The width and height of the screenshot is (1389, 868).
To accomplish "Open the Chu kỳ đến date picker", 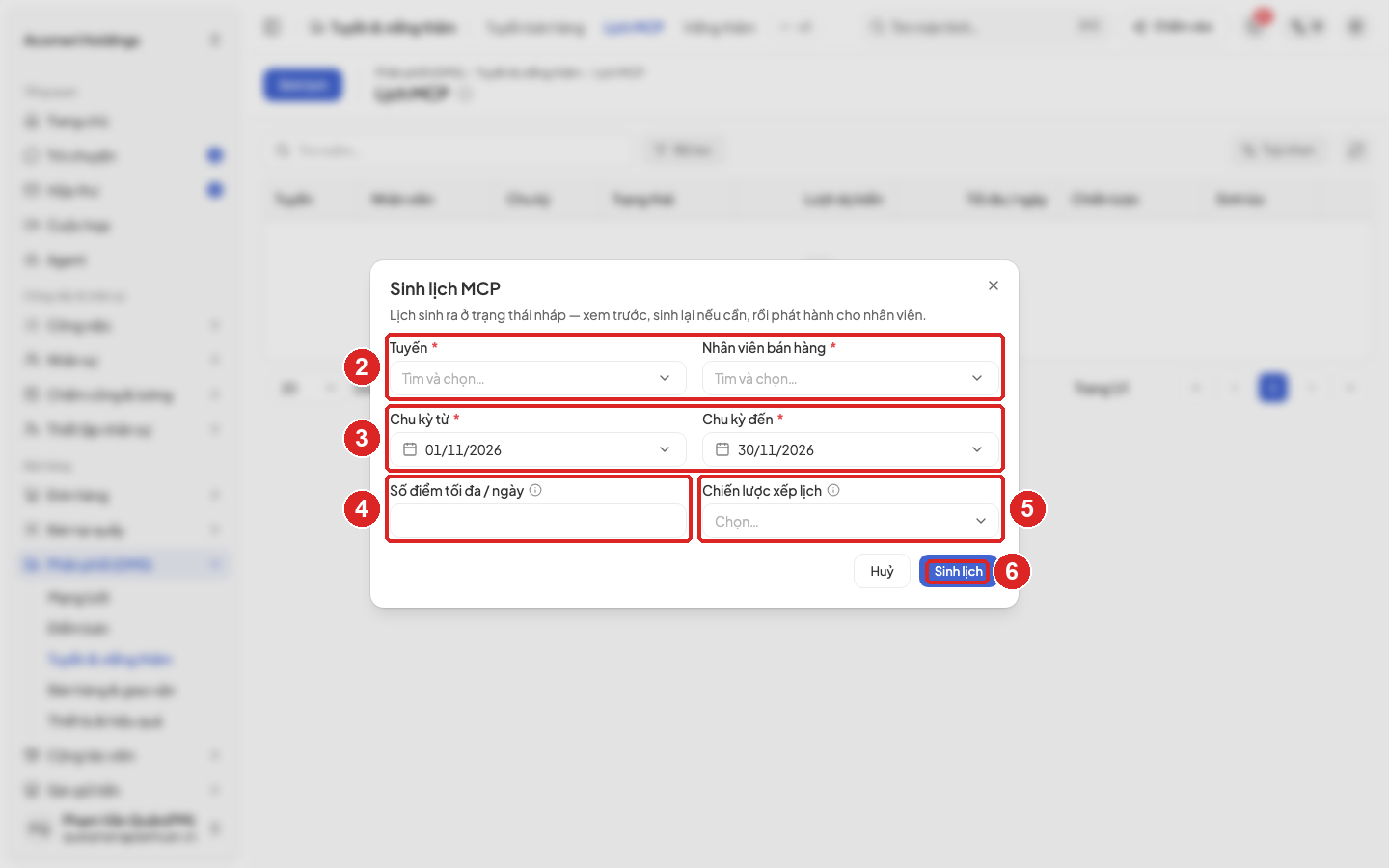I will [851, 449].
